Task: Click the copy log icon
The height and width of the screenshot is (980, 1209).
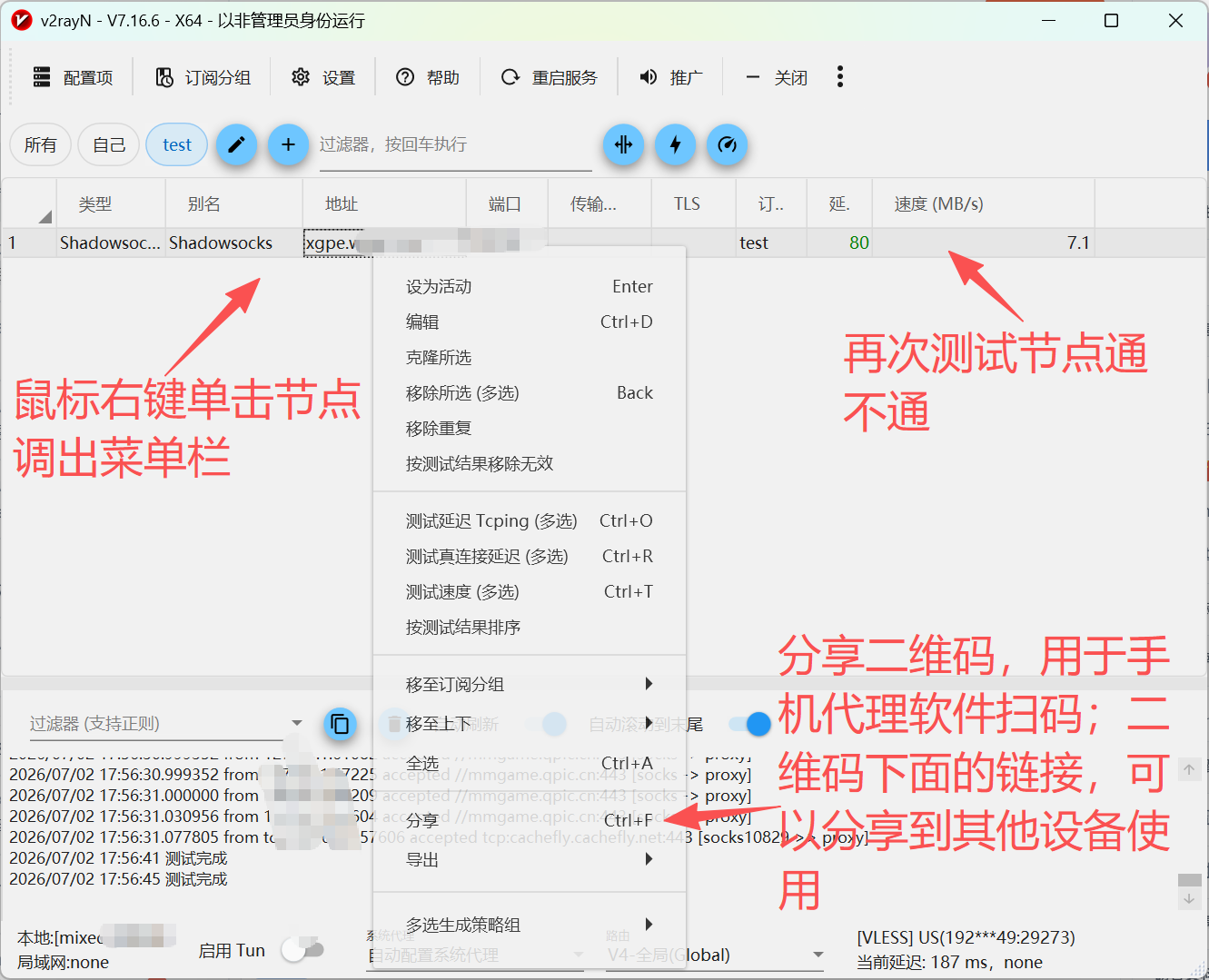Action: click(x=340, y=724)
